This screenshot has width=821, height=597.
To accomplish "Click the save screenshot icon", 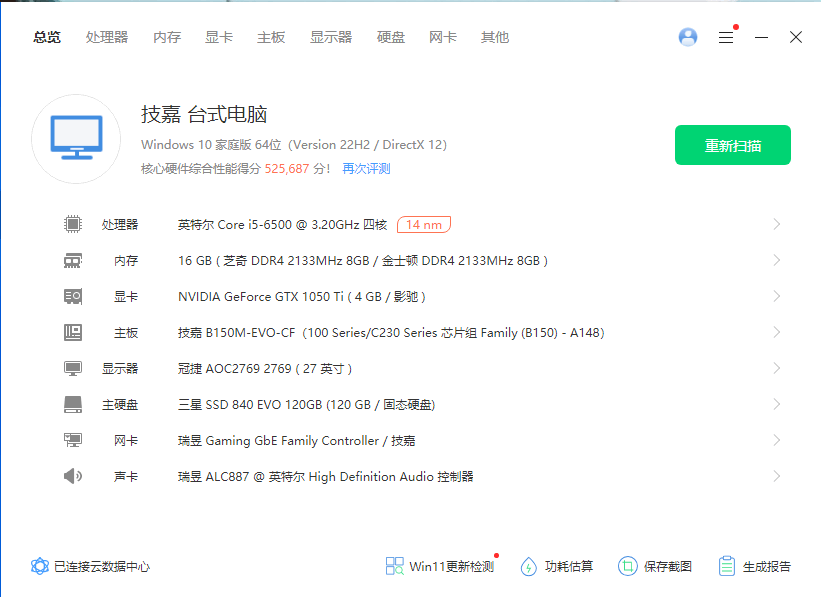I will point(627,566).
